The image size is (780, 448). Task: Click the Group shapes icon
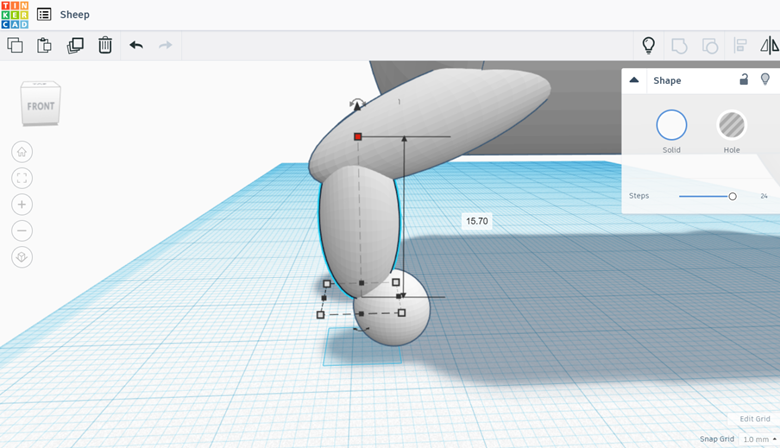point(679,46)
